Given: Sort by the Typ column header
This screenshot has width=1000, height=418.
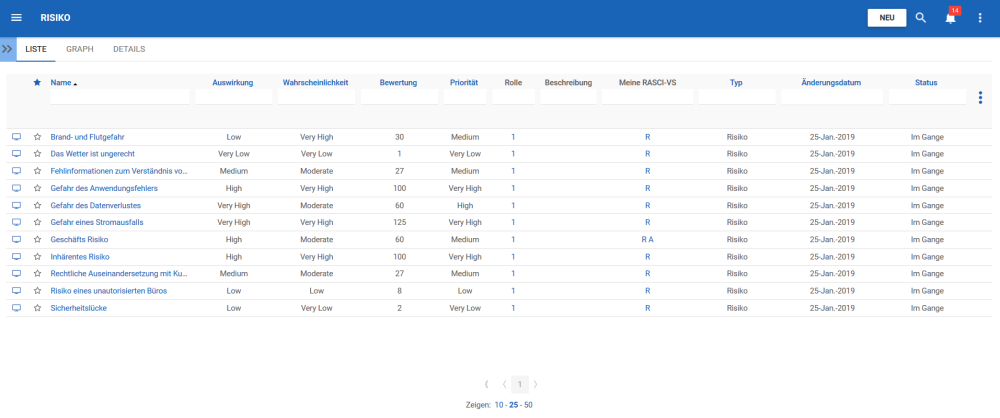Looking at the screenshot, I should 736,82.
